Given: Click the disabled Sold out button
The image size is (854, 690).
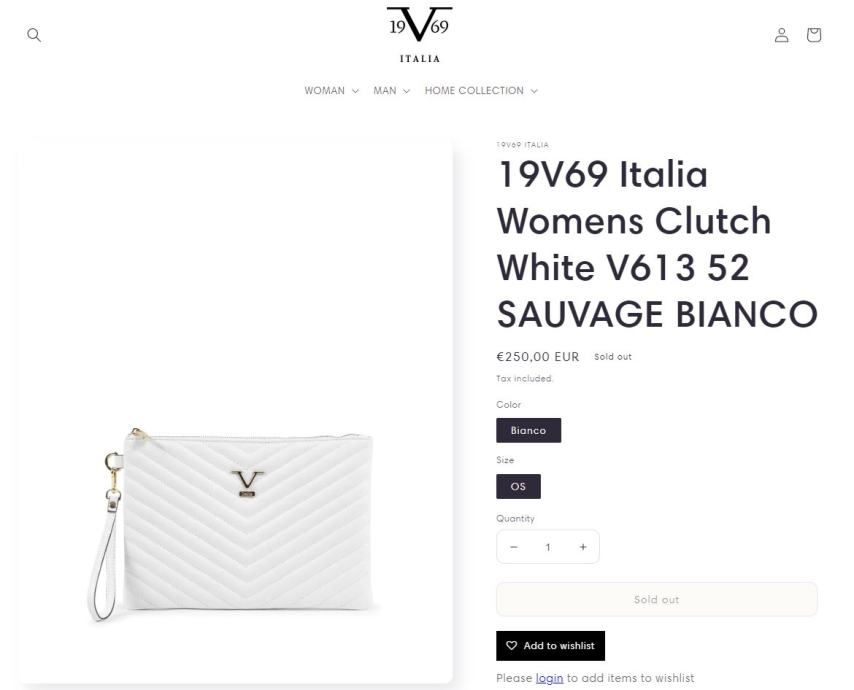Looking at the screenshot, I should pyautogui.click(x=656, y=600).
